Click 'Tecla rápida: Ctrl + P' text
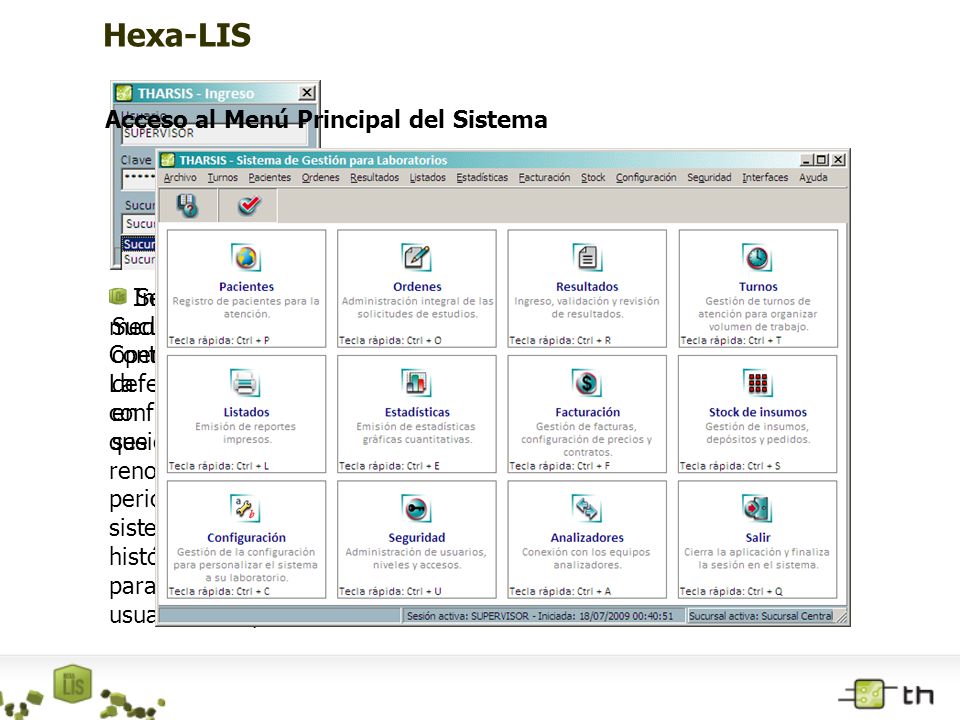The image size is (960, 720). click(219, 340)
